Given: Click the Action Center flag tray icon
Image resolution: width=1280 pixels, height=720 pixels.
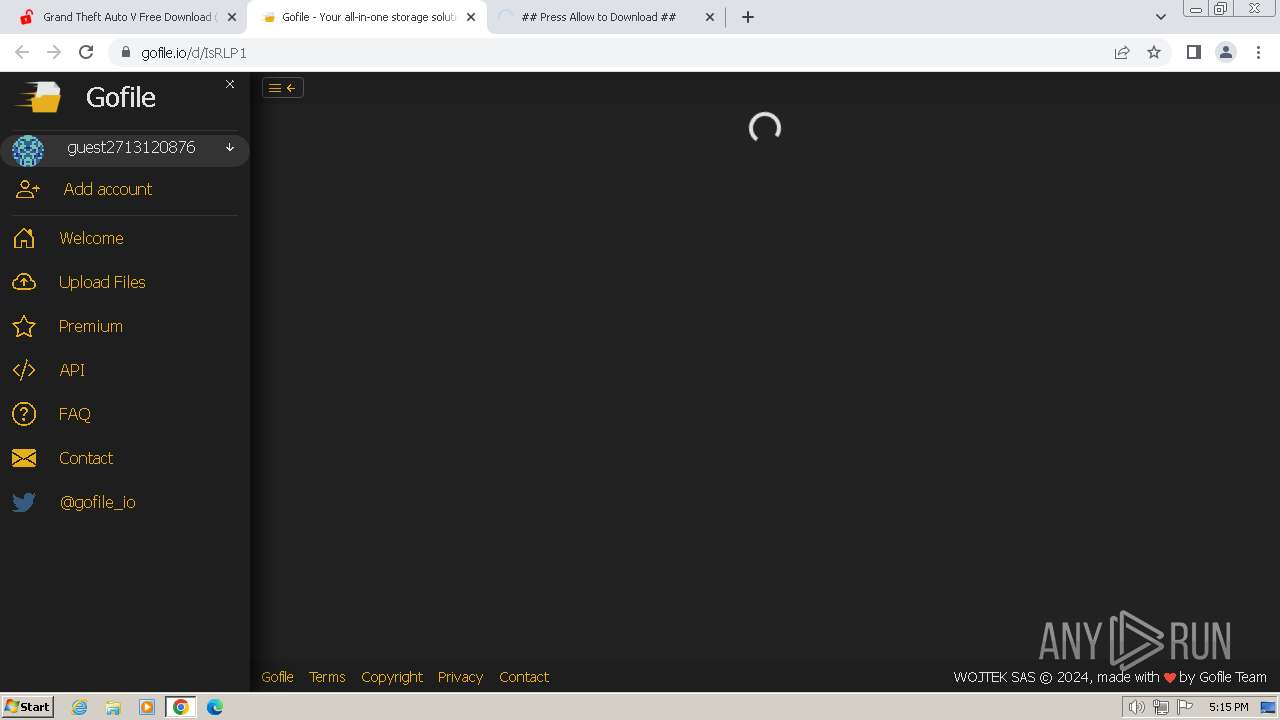Looking at the screenshot, I should coord(1185,707).
